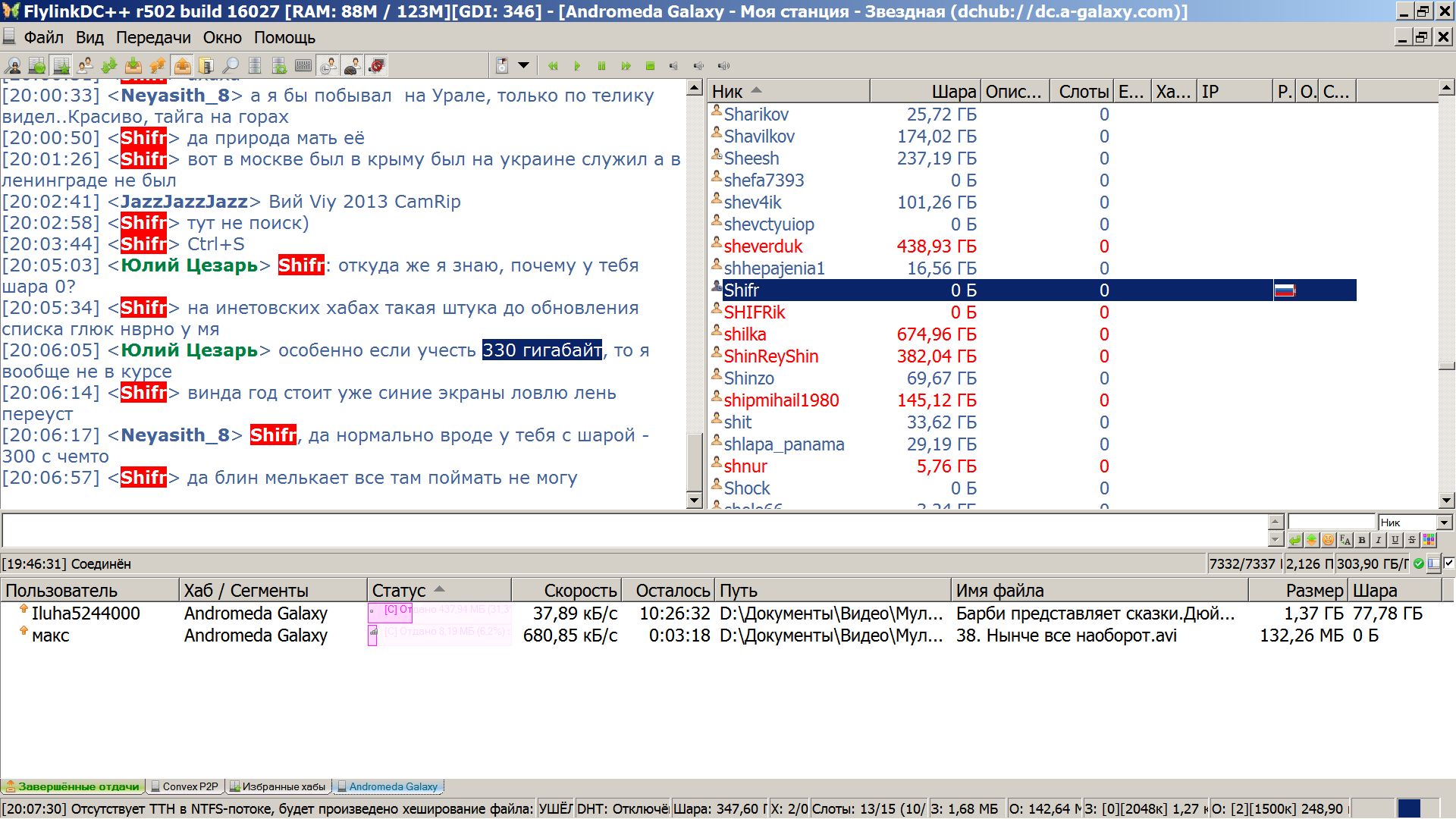This screenshot has width=1456, height=819.
Task: Toggle the user list checkbox in status bar
Action: click(1448, 563)
